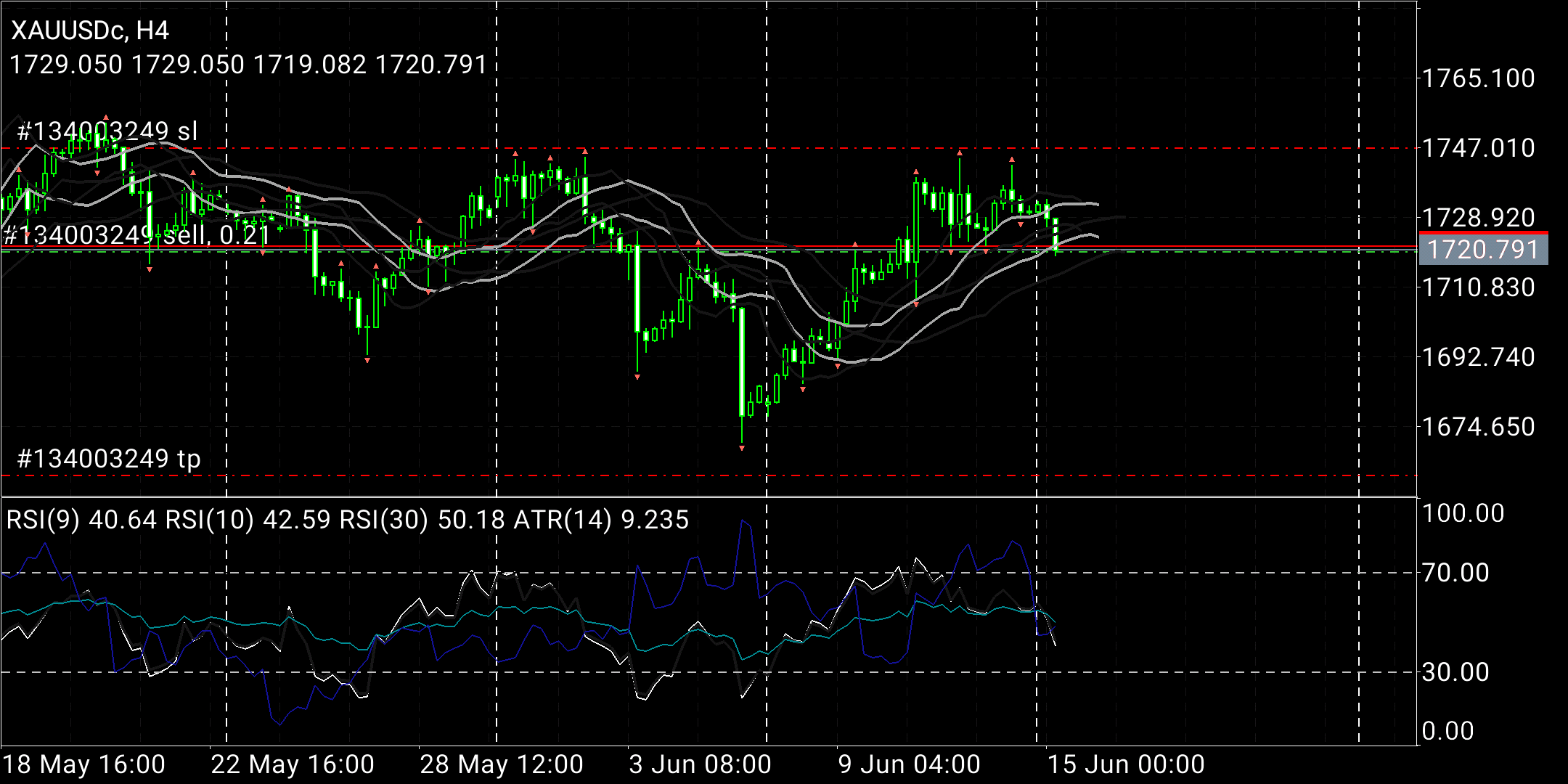1568x784 pixels.
Task: Select the #134003249 tp take-profit label
Action: pos(109,459)
